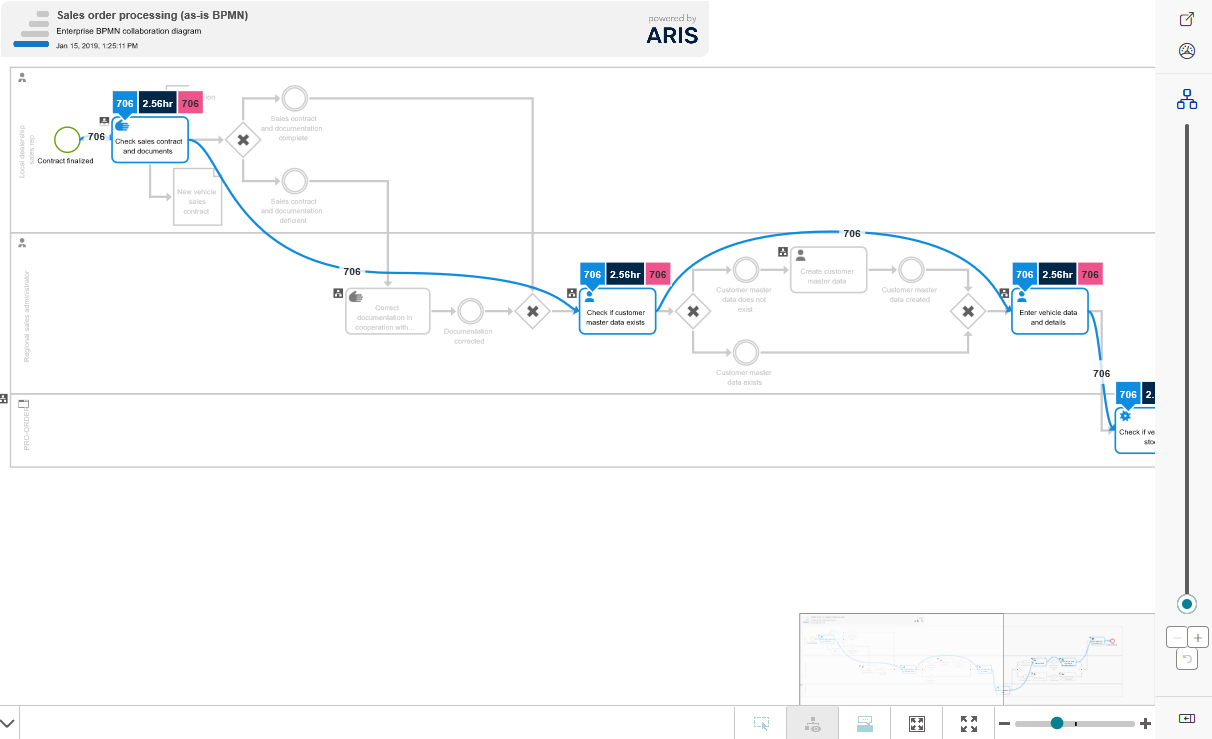Activate the marquee selection tool
This screenshot has height=739, width=1212.
761,723
